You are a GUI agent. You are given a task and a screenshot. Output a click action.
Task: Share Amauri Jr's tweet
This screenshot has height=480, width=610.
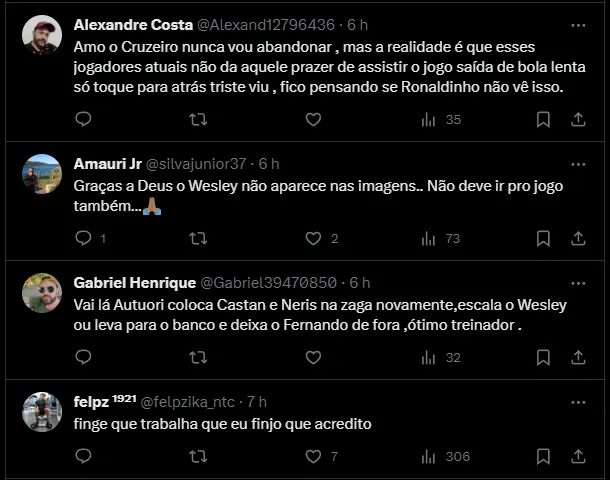point(578,238)
